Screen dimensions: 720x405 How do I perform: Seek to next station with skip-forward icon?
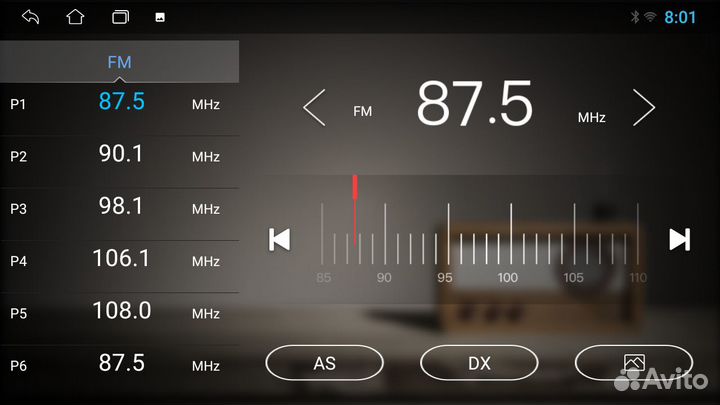[679, 239]
